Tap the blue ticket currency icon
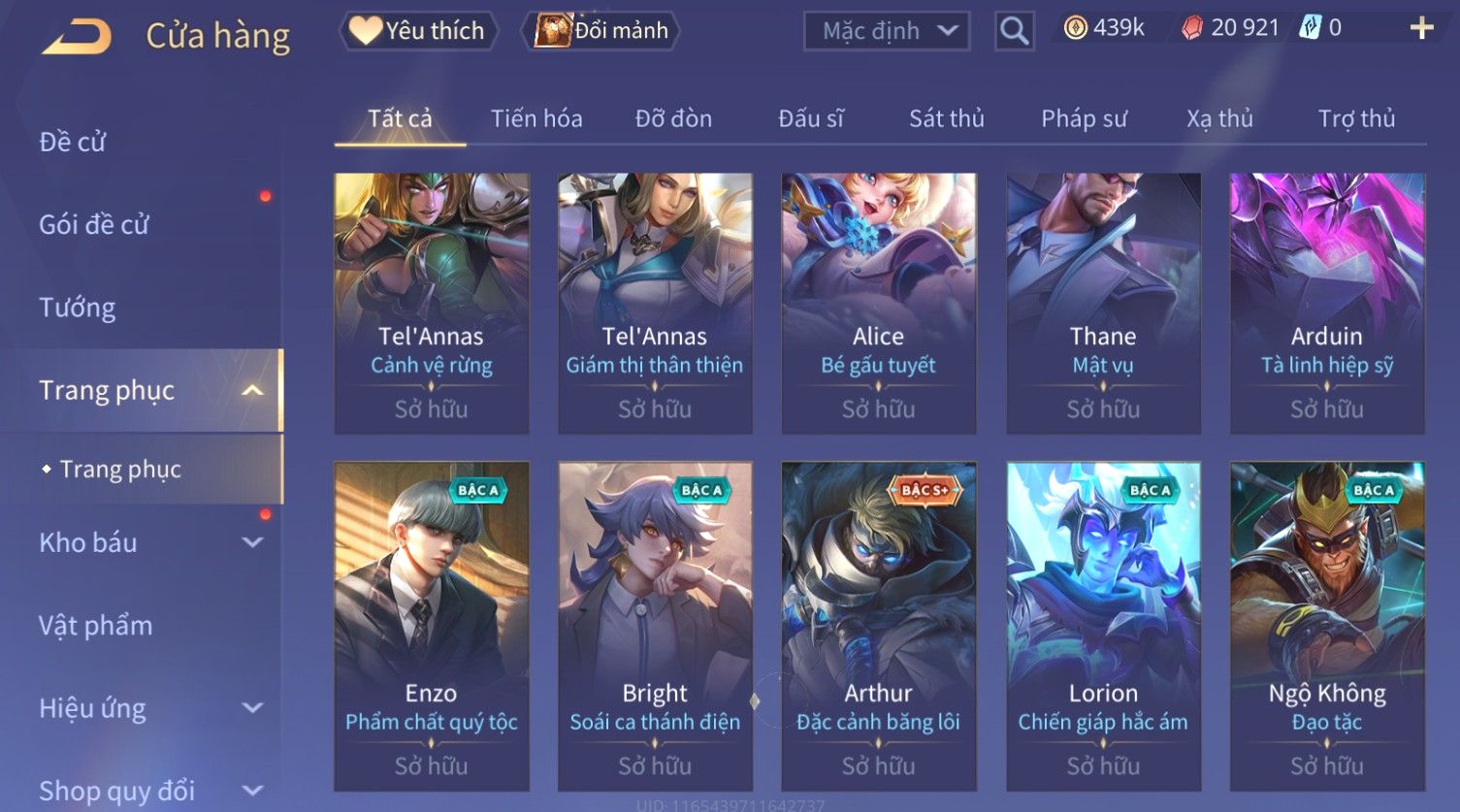 pyautogui.click(x=1310, y=28)
